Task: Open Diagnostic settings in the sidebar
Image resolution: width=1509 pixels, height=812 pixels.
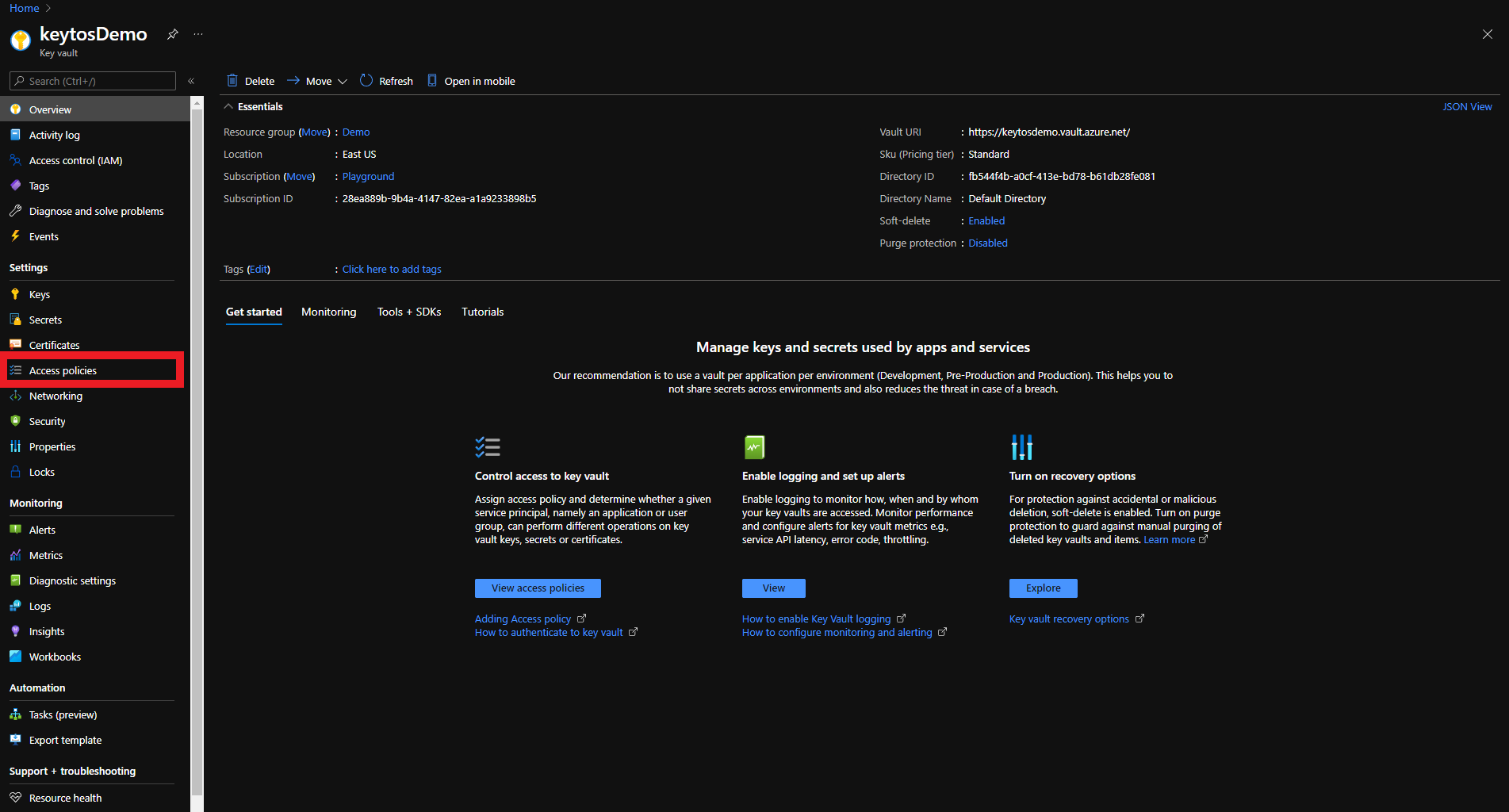Action: pos(95,580)
